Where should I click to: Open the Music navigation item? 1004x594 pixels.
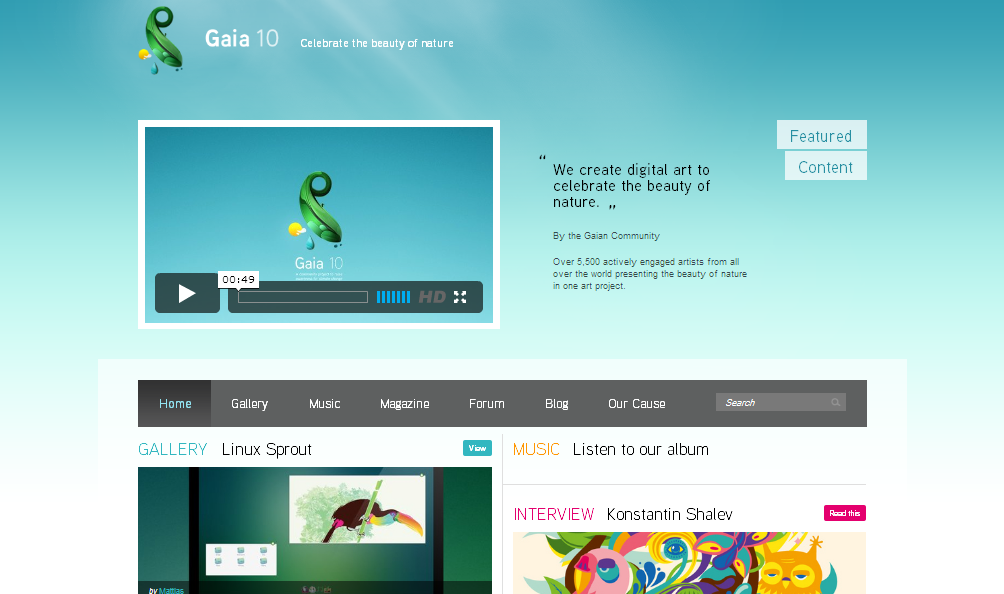(x=325, y=404)
